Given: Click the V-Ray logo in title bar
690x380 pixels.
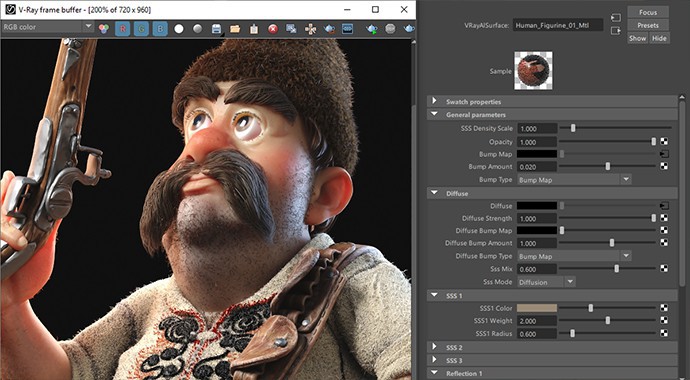Looking at the screenshot, I should tap(10, 9).
